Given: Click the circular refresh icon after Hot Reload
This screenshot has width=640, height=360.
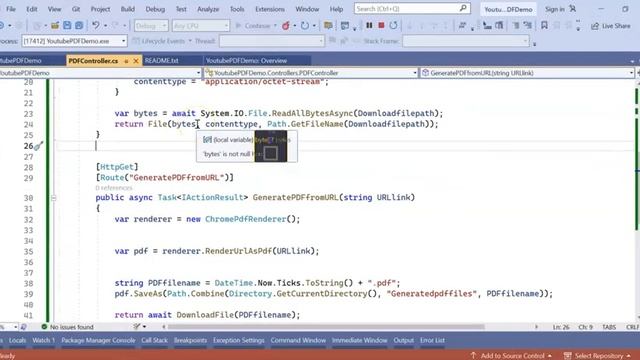Looking at the screenshot, I should (305, 26).
